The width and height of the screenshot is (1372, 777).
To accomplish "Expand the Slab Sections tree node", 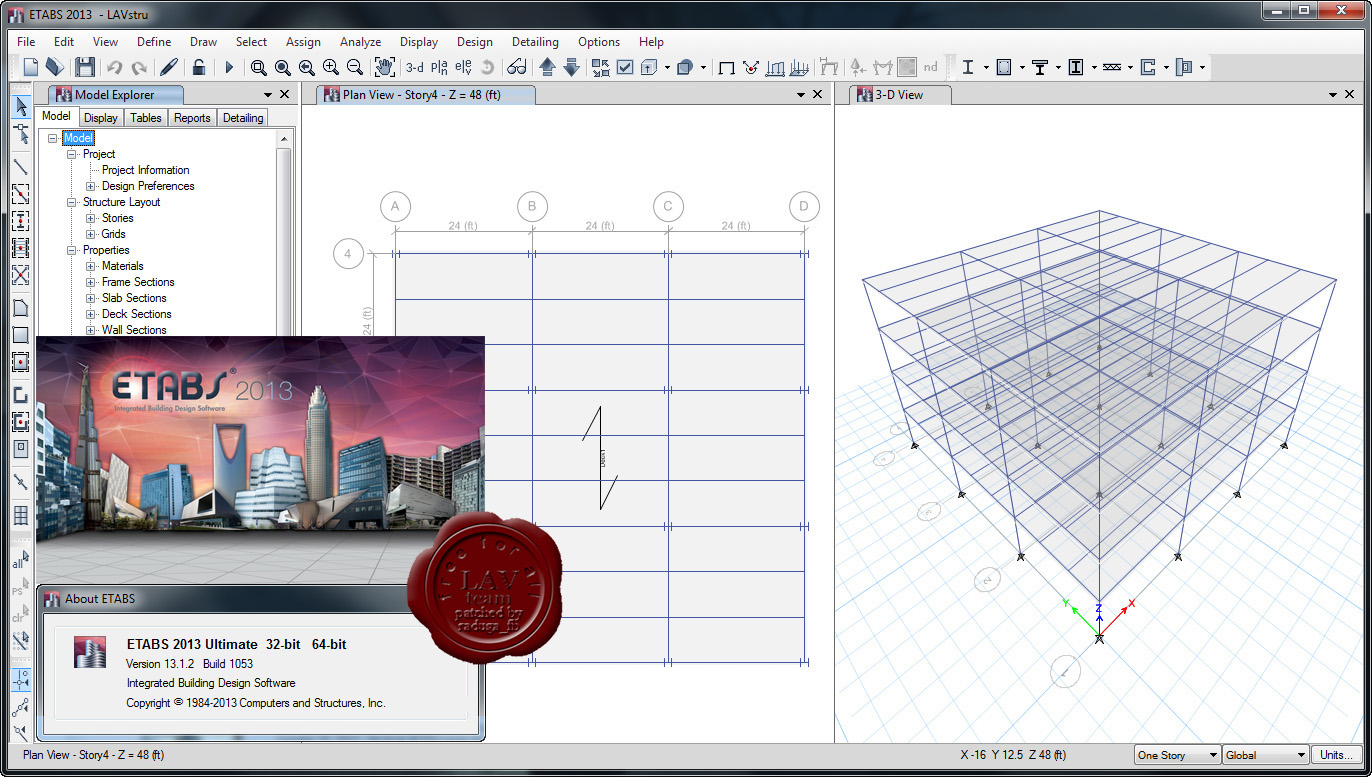I will pos(91,298).
